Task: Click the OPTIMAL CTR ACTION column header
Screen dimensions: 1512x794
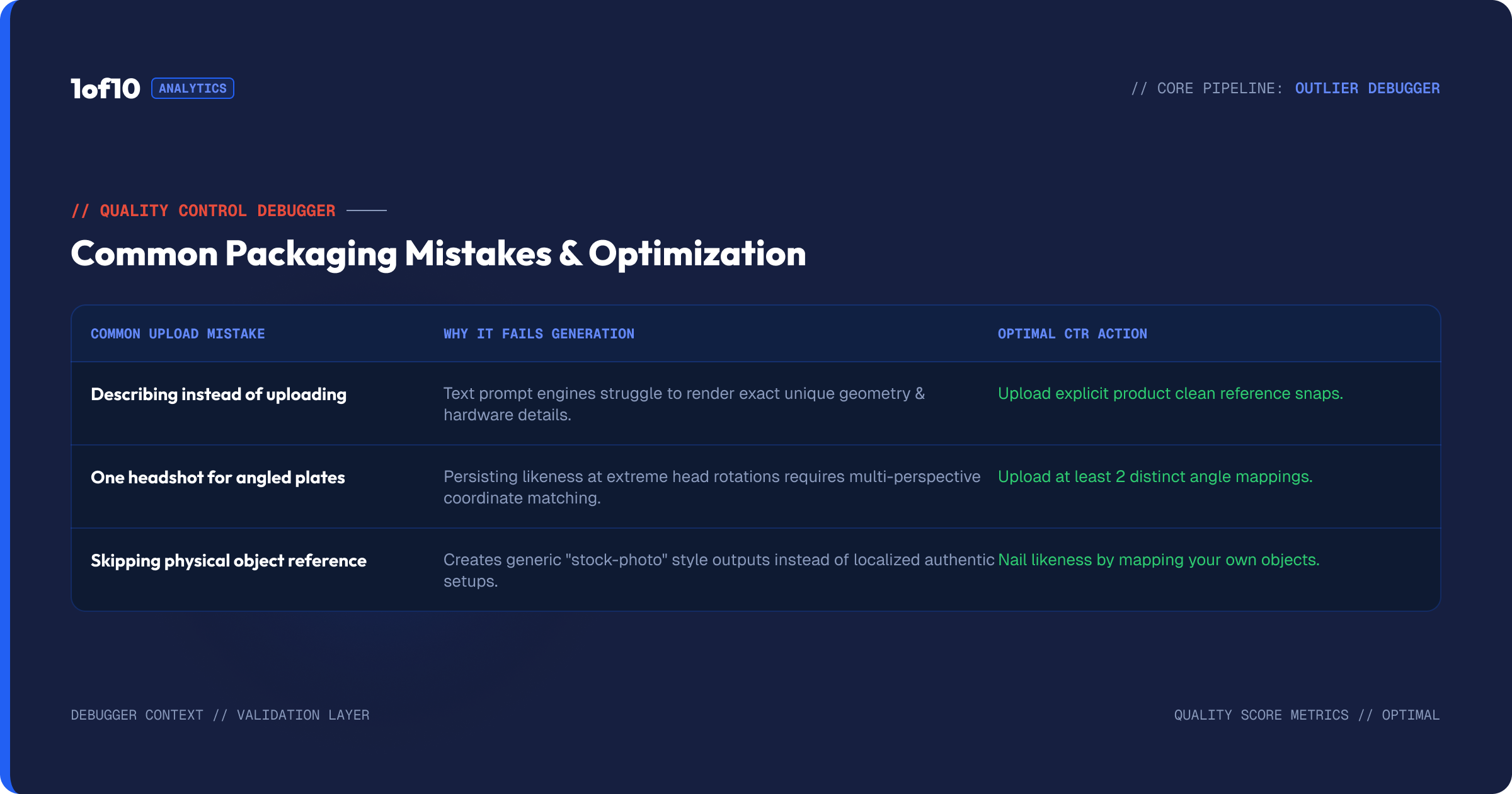Action: coord(1072,334)
